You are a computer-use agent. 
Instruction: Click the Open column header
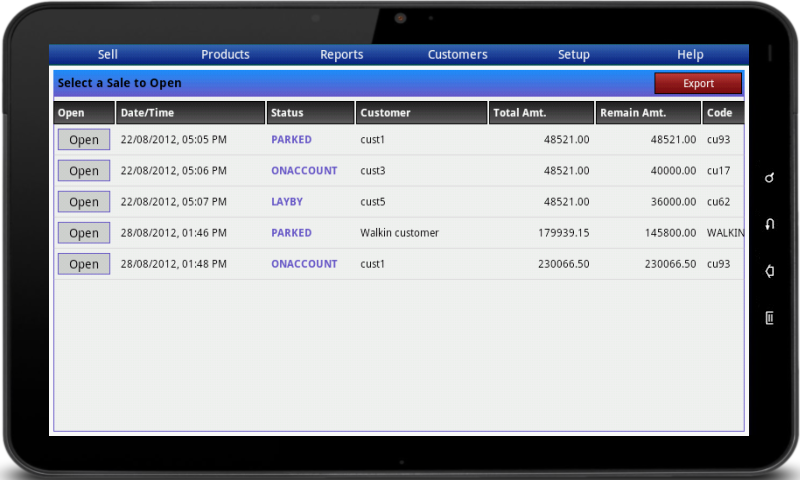coord(84,113)
